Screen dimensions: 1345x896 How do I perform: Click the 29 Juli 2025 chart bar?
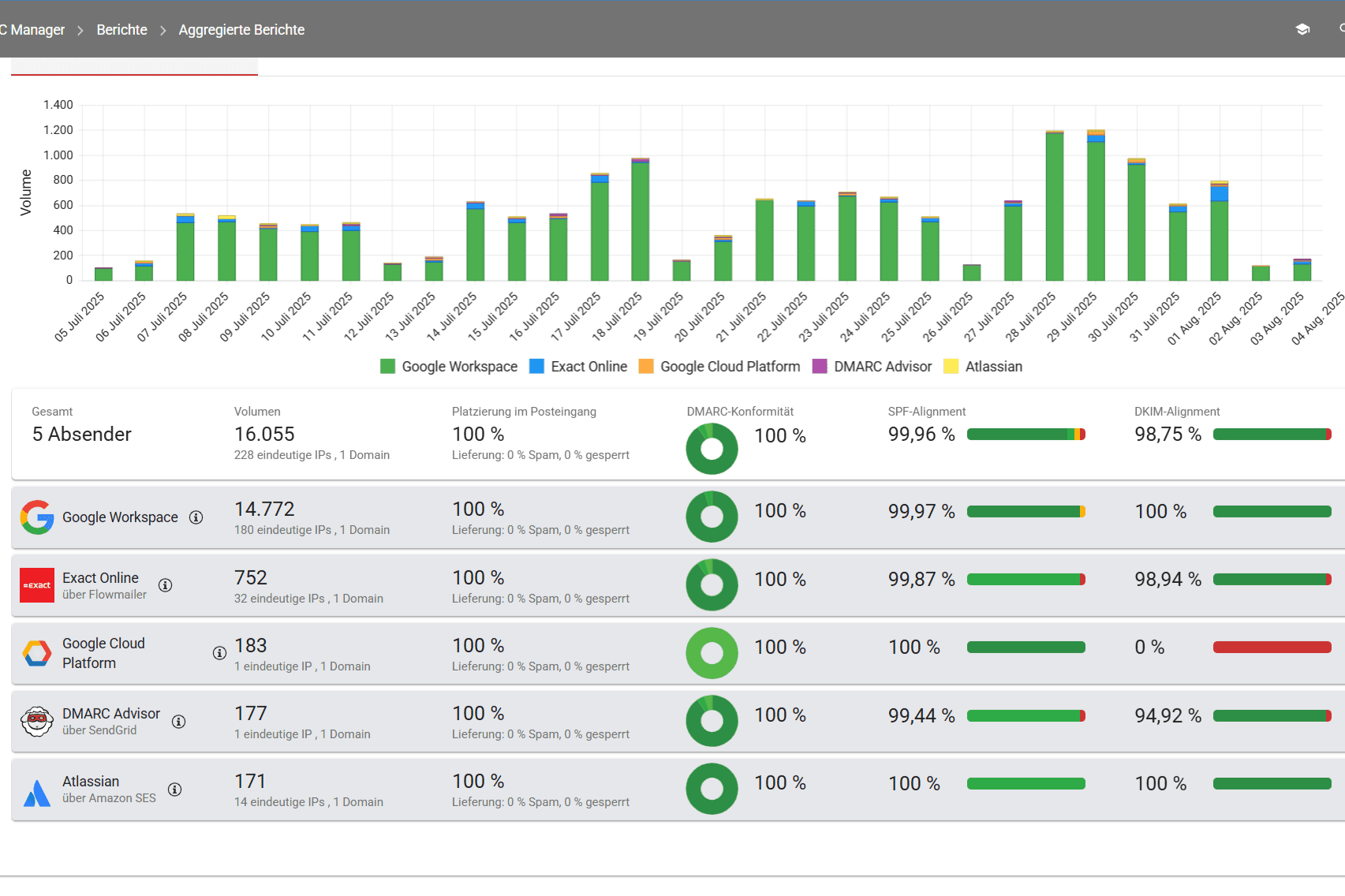pos(1096,209)
